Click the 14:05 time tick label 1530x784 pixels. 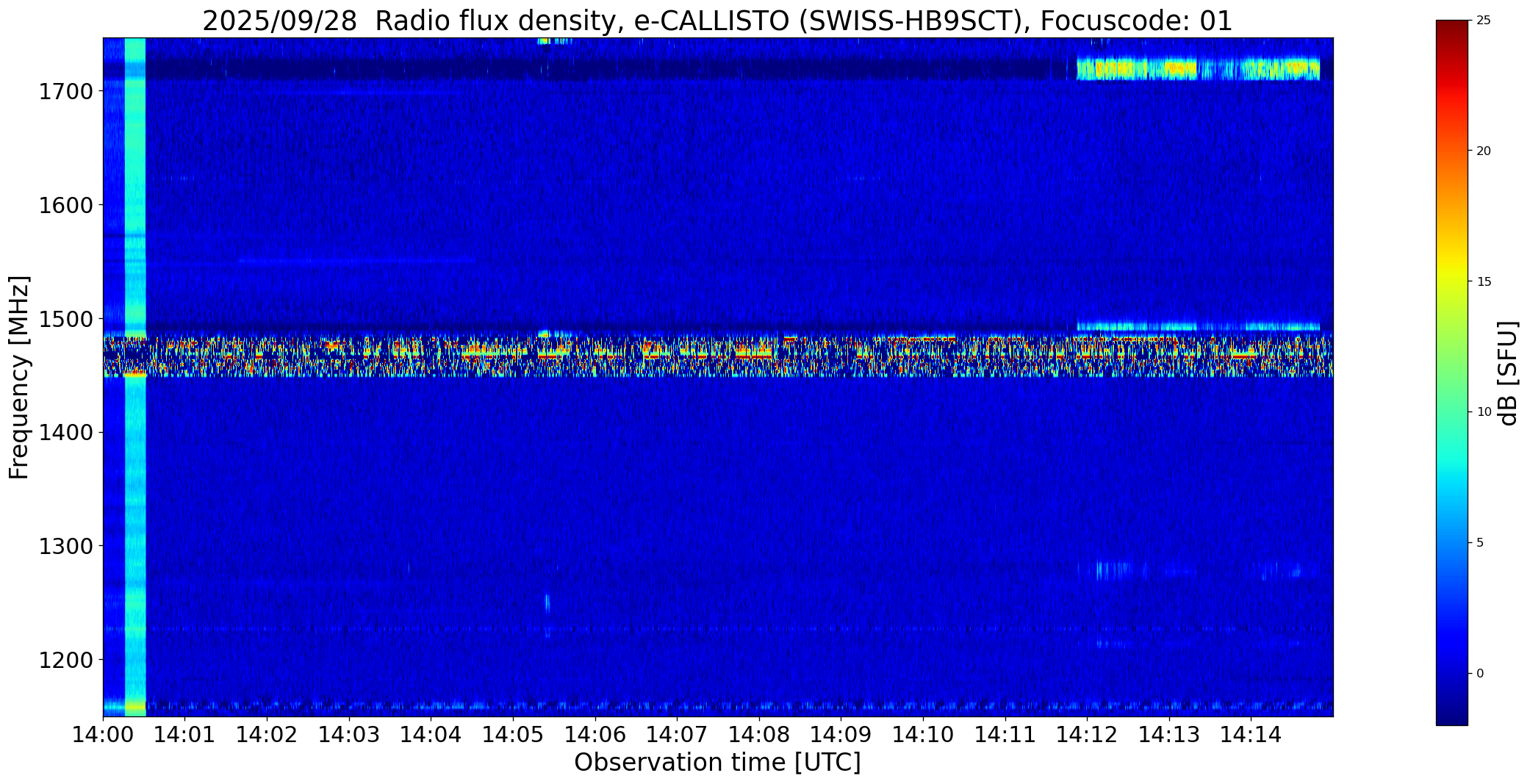(513, 735)
